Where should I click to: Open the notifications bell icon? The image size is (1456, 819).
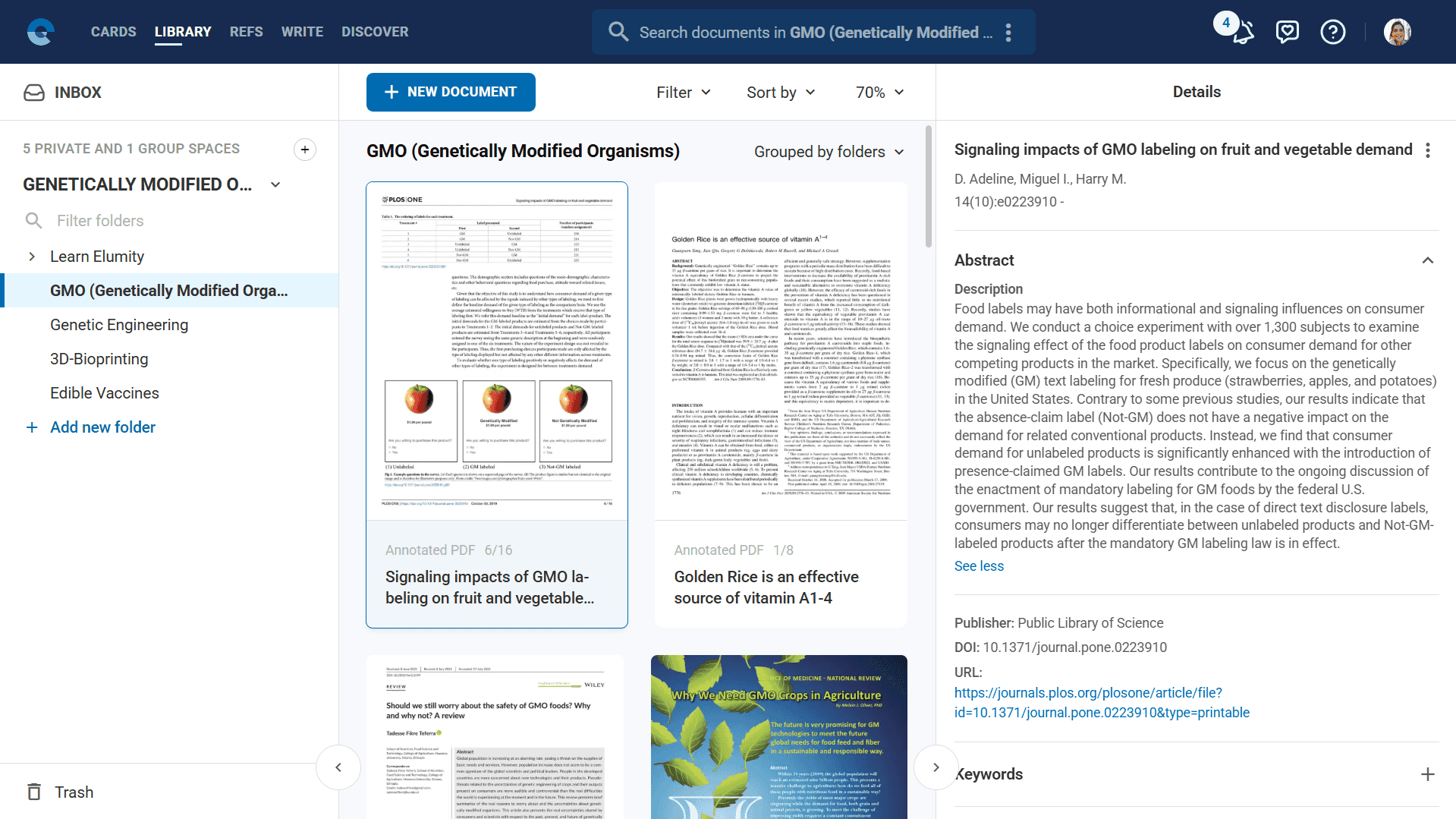pyautogui.click(x=1243, y=32)
